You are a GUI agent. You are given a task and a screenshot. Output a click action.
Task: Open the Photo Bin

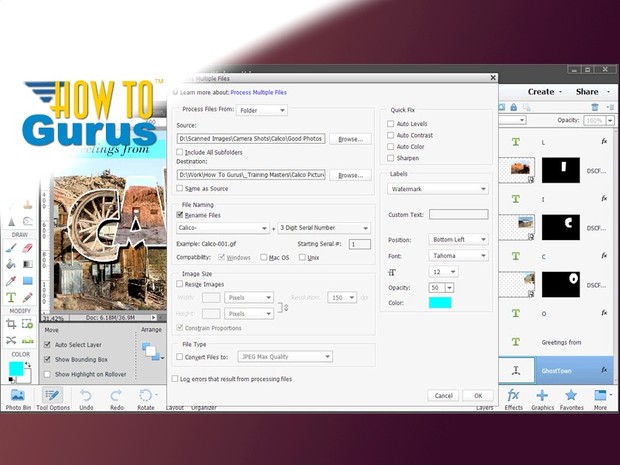pos(18,399)
